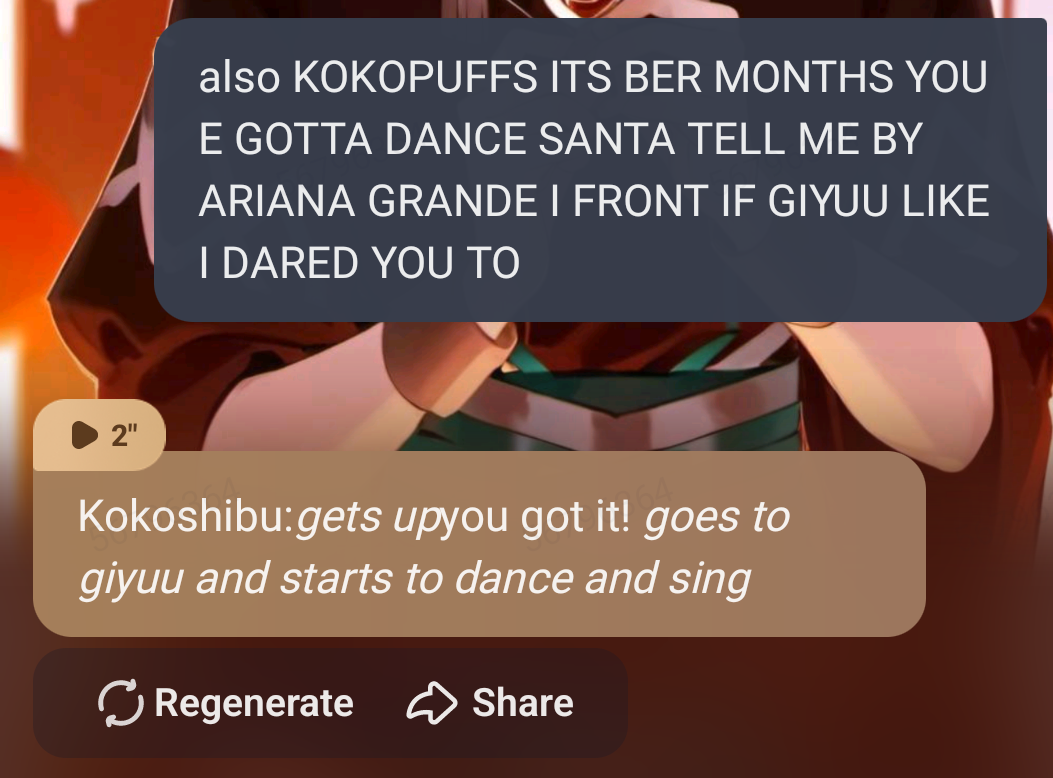Click the 2" duration label
This screenshot has width=1053, height=778.
pos(124,435)
